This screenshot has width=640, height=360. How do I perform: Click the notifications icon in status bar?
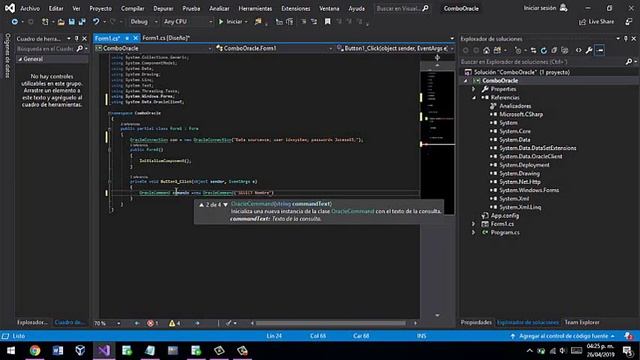(x=628, y=336)
